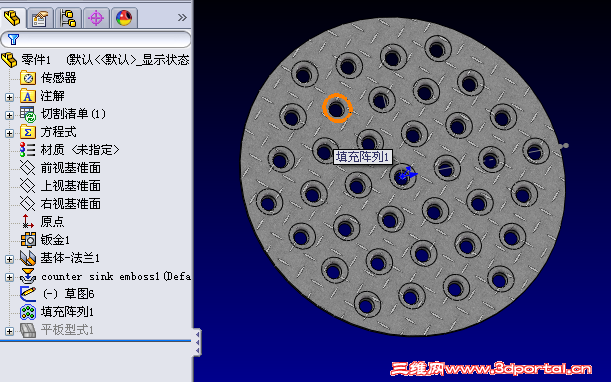Expand the 切割清单(1) node
The height and width of the screenshot is (382, 611).
9,115
